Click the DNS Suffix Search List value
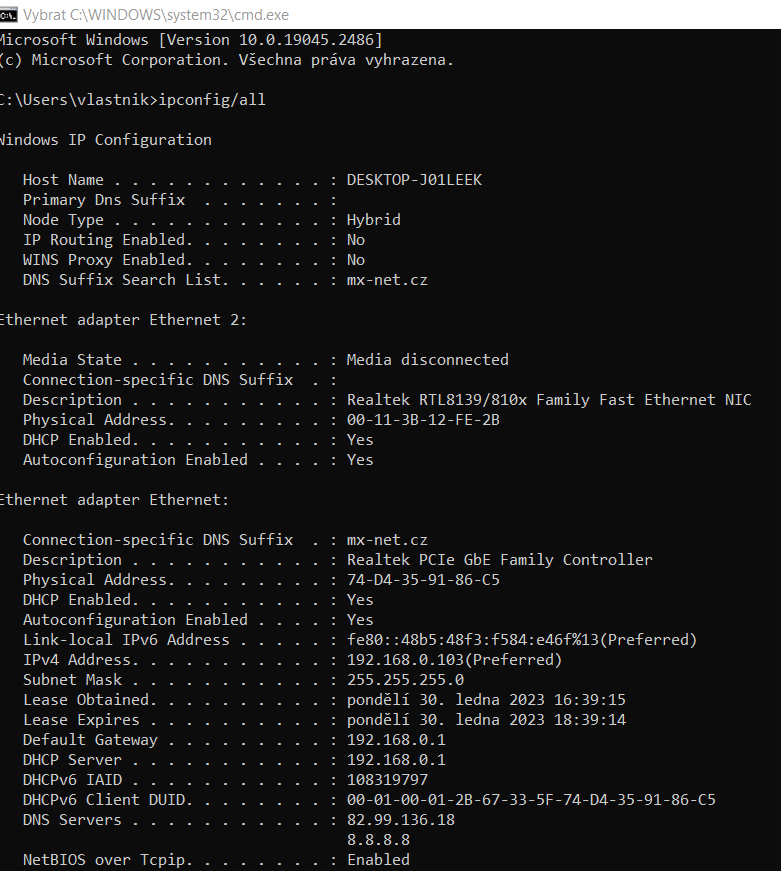 [387, 280]
